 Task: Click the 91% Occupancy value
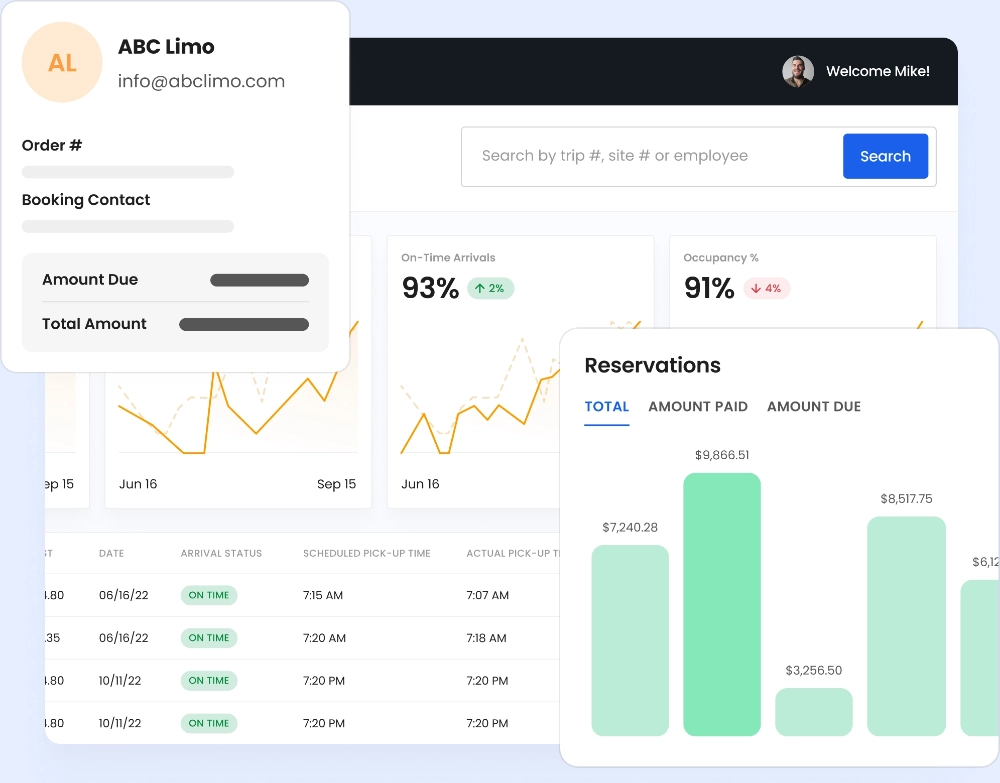tap(709, 288)
